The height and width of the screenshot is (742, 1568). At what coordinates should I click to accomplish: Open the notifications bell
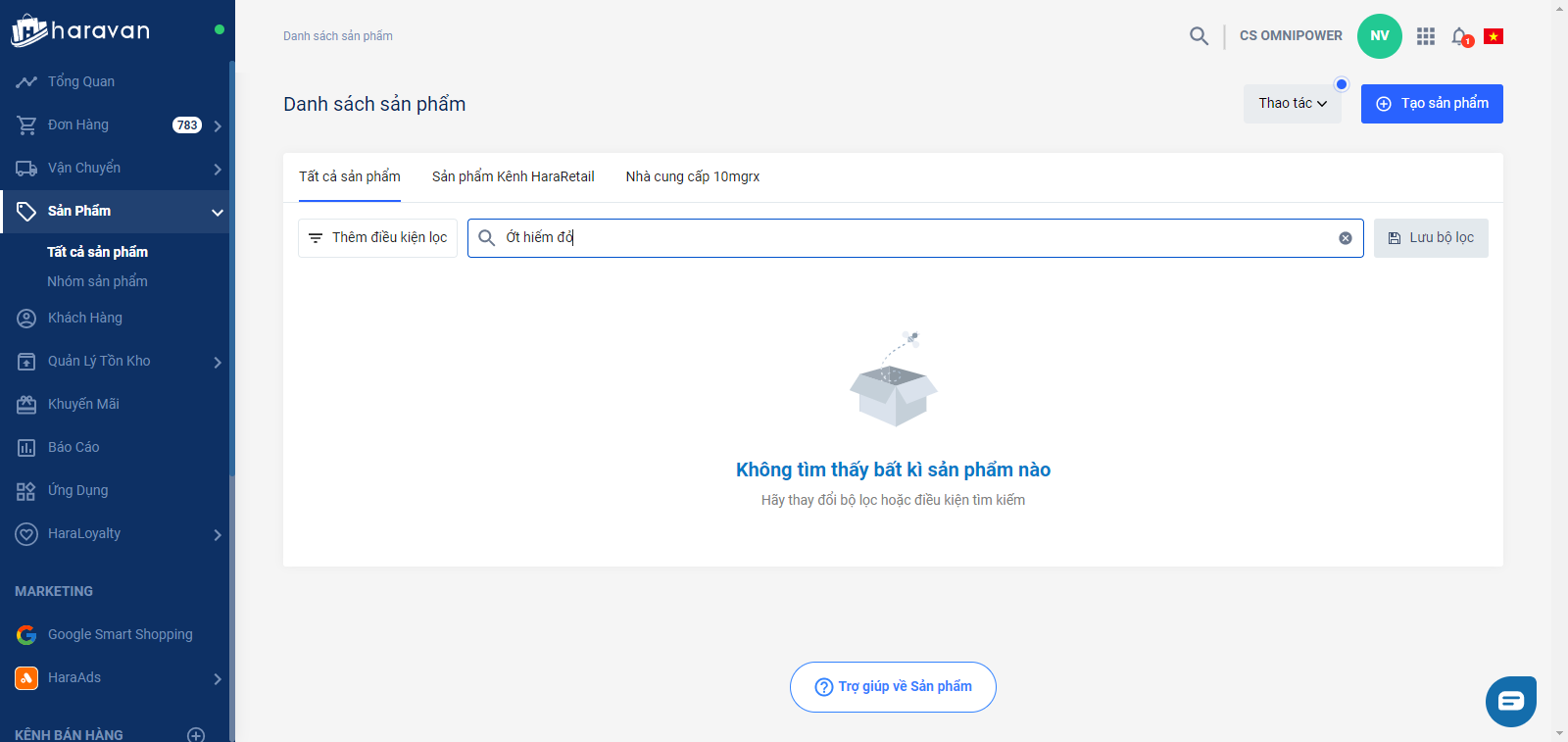(1460, 36)
